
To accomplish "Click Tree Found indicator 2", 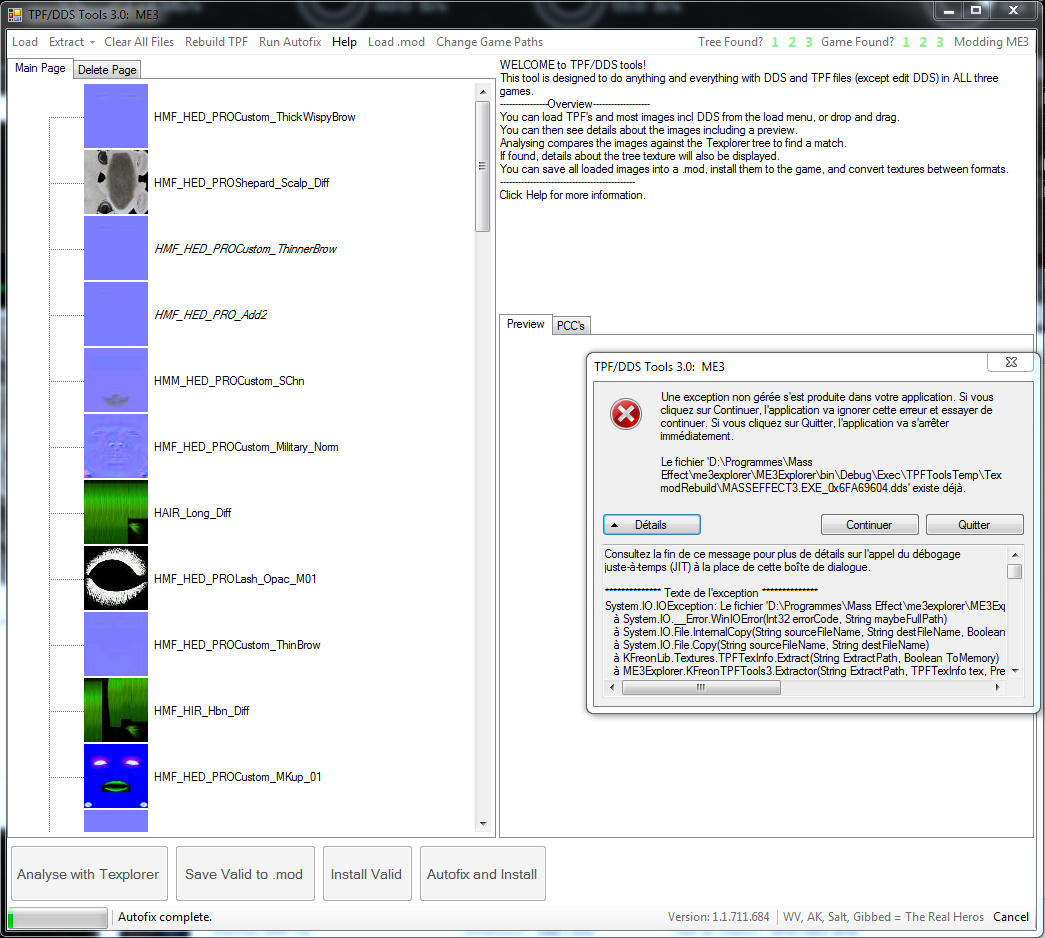I will [x=792, y=42].
